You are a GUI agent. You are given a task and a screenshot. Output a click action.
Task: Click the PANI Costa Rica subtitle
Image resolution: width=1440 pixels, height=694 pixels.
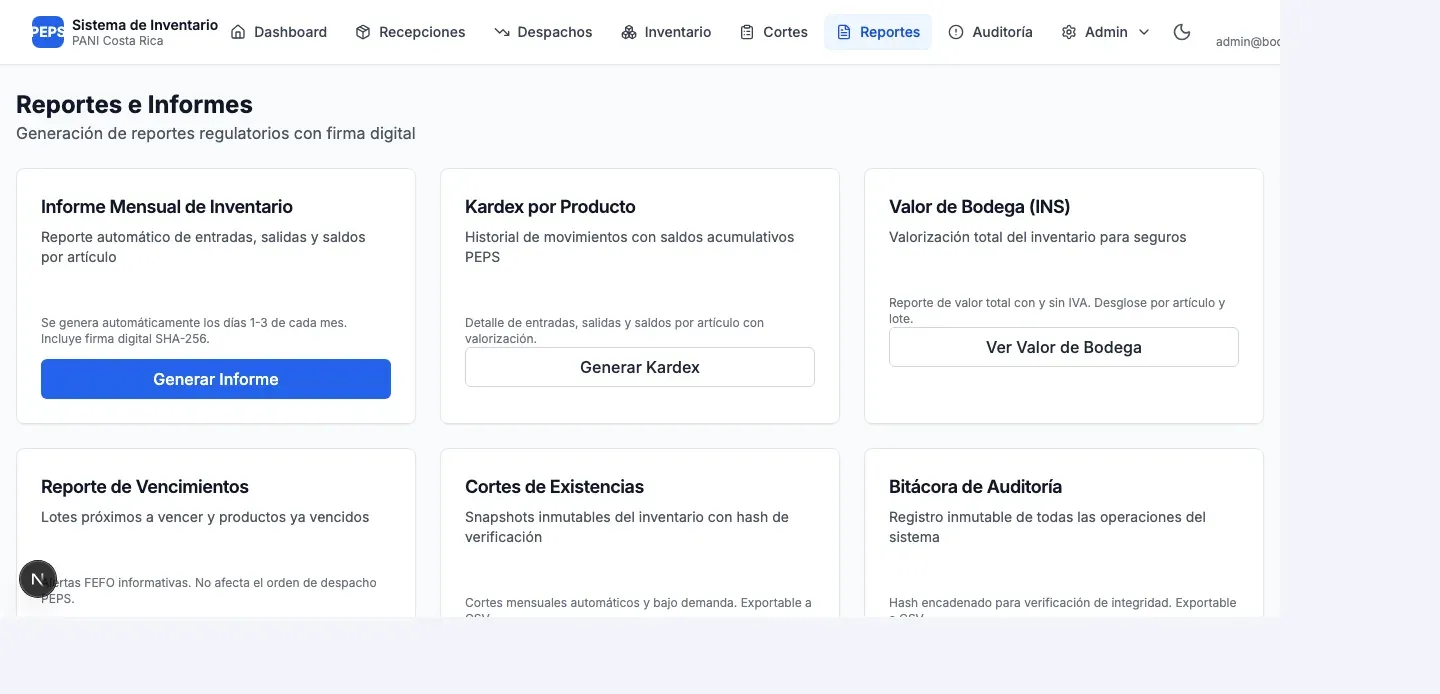coord(117,41)
